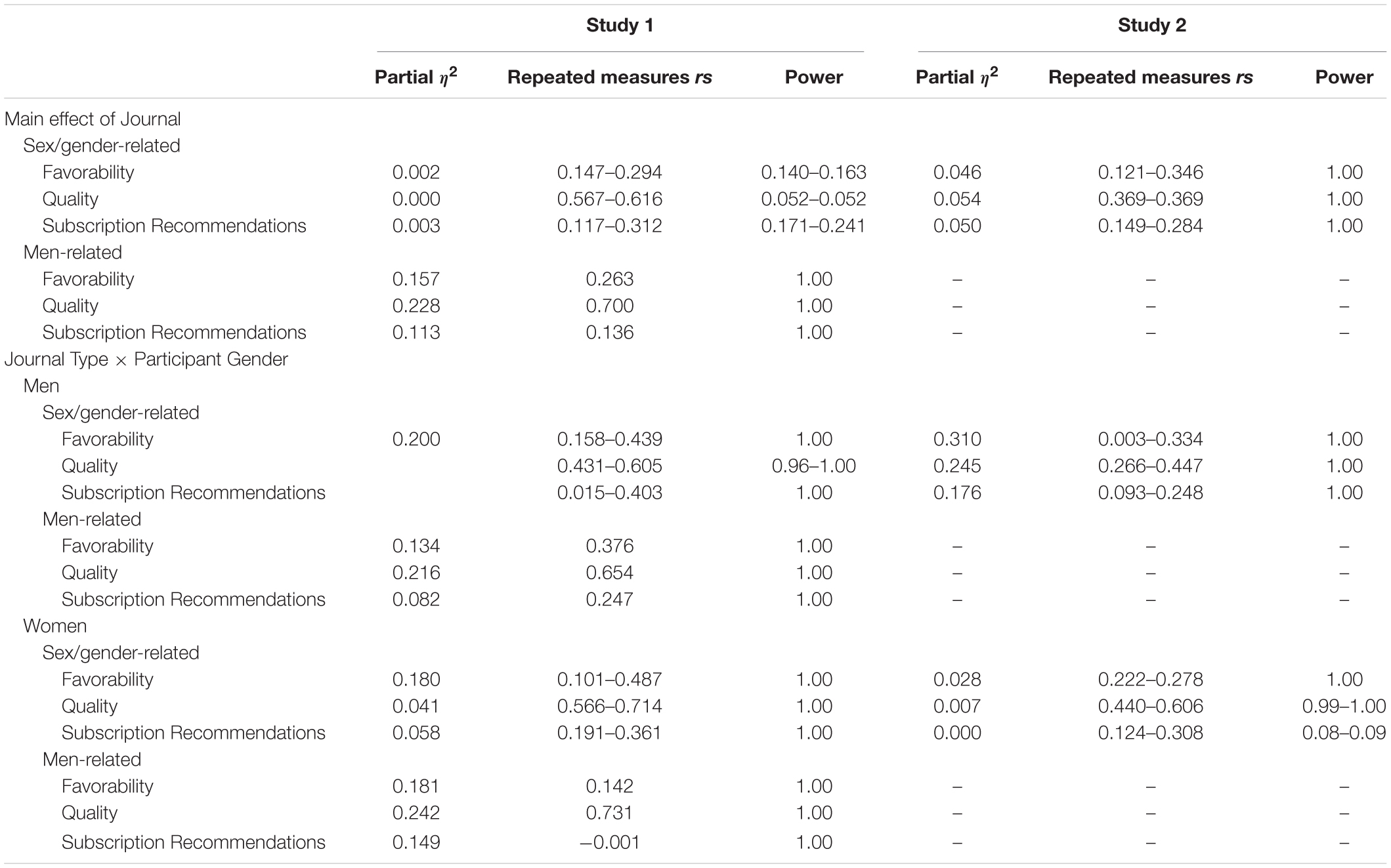Click the partial eta value 0.310
The height and width of the screenshot is (868, 1391).
pos(956,439)
